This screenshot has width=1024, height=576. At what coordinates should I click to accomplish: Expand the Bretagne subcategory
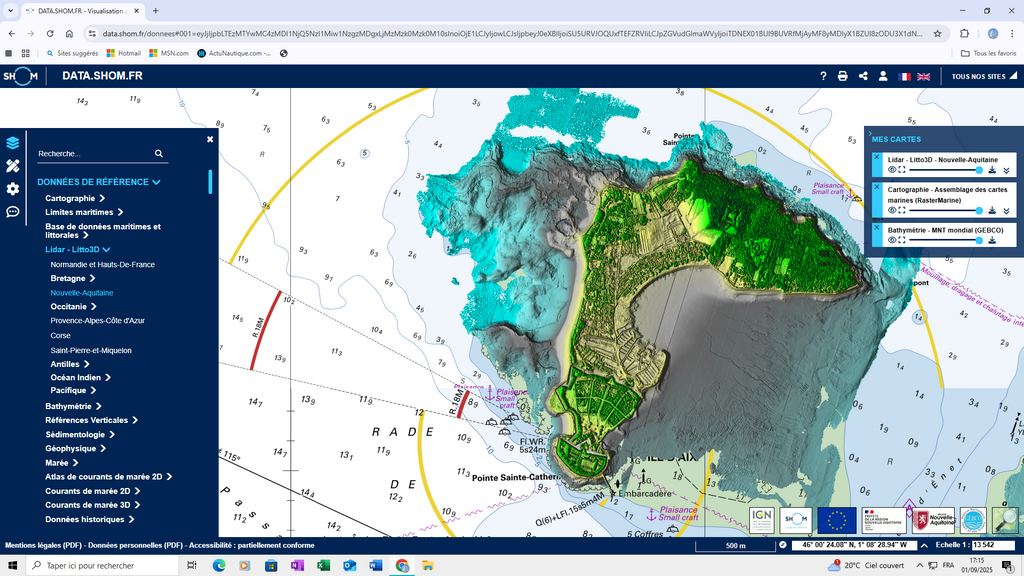pyautogui.click(x=73, y=278)
